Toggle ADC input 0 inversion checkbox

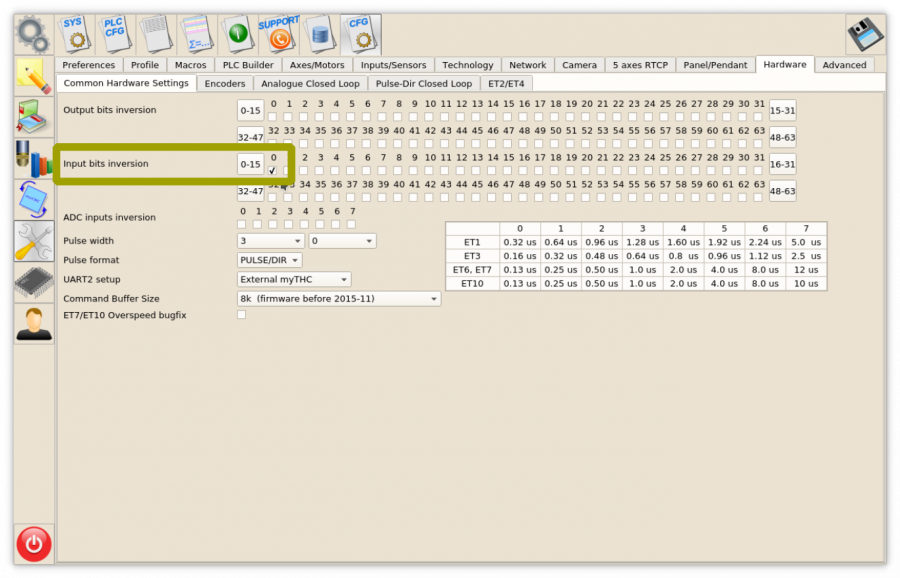pos(242,224)
